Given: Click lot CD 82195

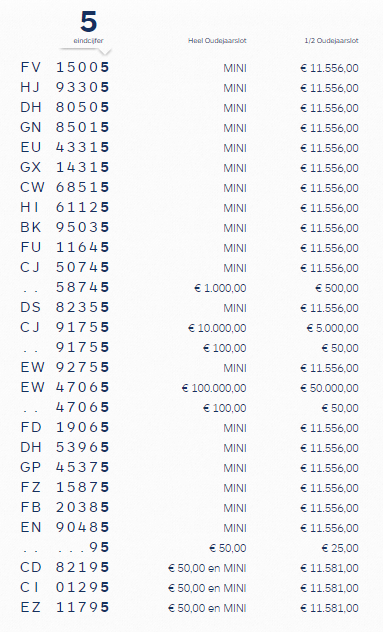Looking at the screenshot, I should (x=65, y=568).
